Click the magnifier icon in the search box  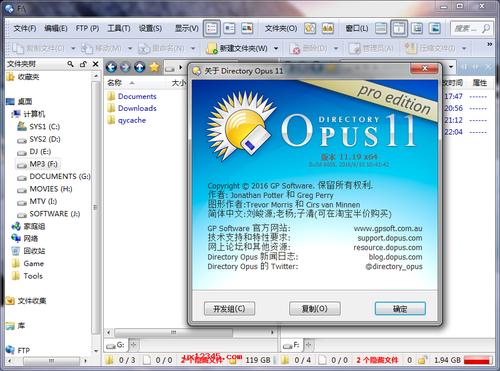486,29
